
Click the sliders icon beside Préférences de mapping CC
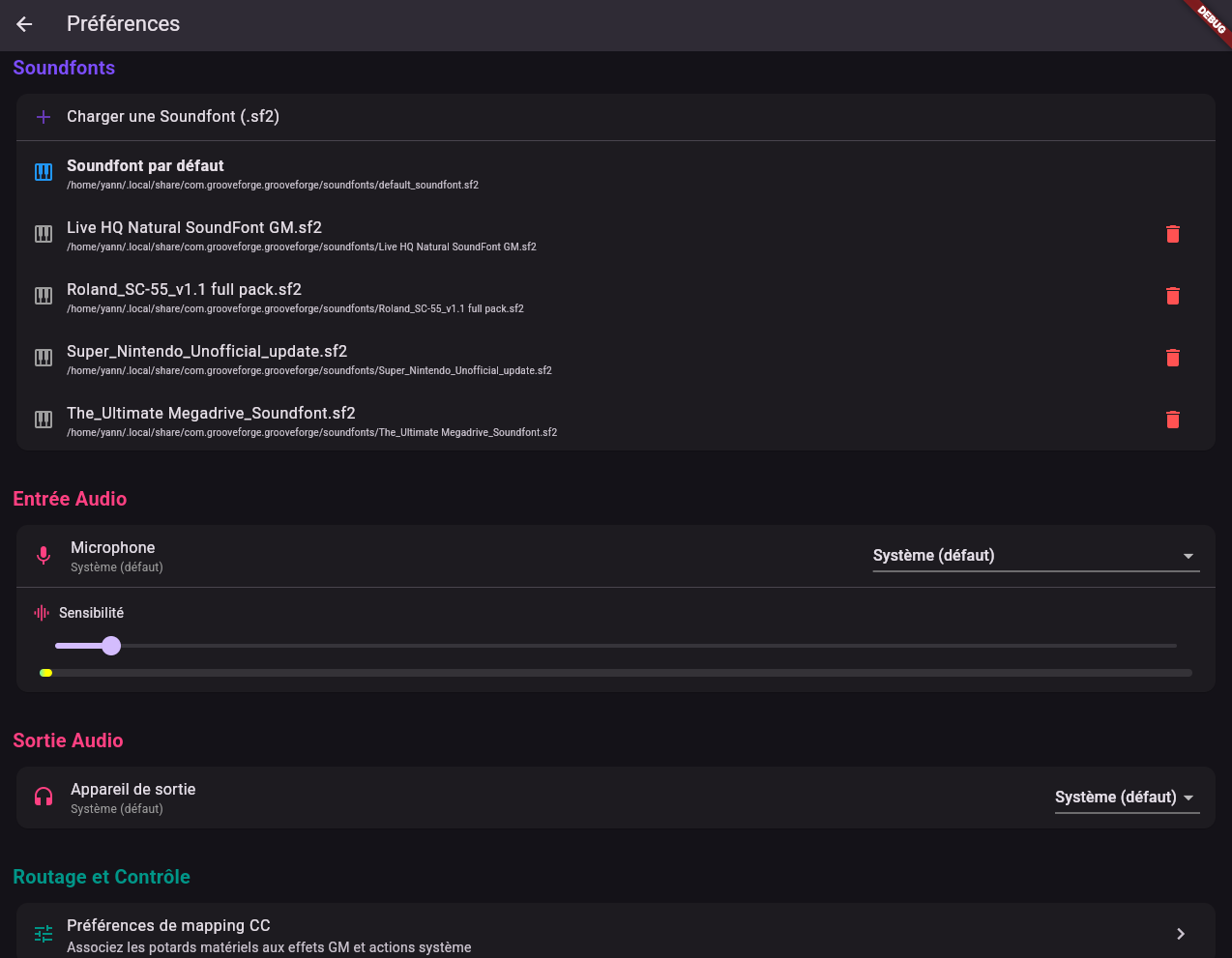pyautogui.click(x=43, y=933)
